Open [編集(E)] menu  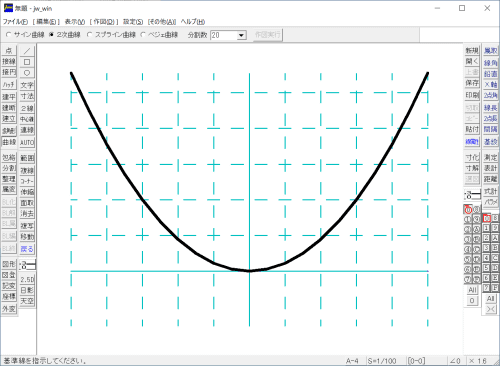click(x=46, y=22)
